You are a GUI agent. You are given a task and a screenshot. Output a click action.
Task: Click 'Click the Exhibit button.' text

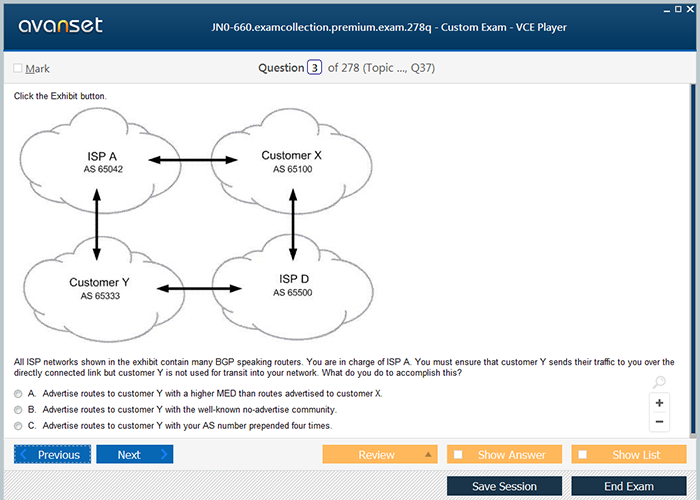(60, 96)
